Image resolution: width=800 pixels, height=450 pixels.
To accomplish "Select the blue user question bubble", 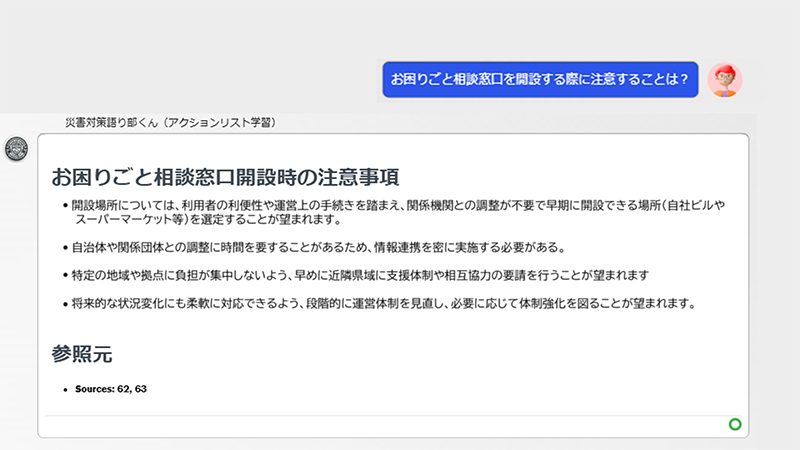I will coord(539,80).
